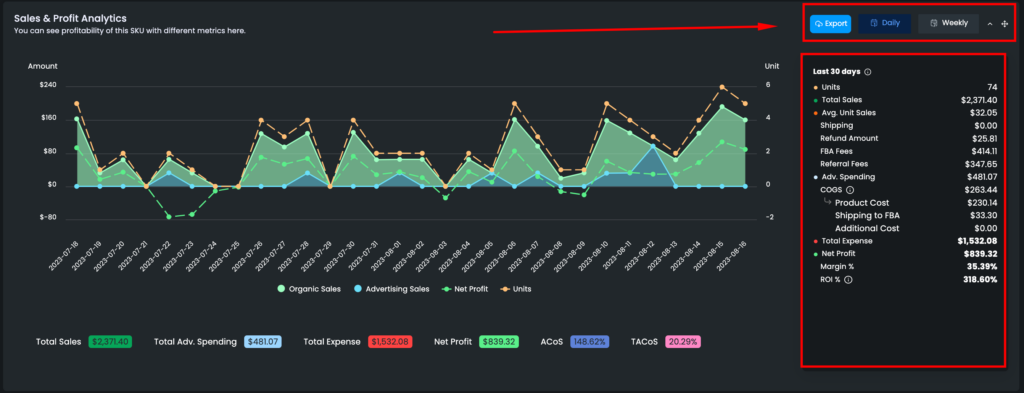Viewport: 1024px width, 393px height.
Task: Toggle the Organic Sales legend series
Action: (309, 289)
